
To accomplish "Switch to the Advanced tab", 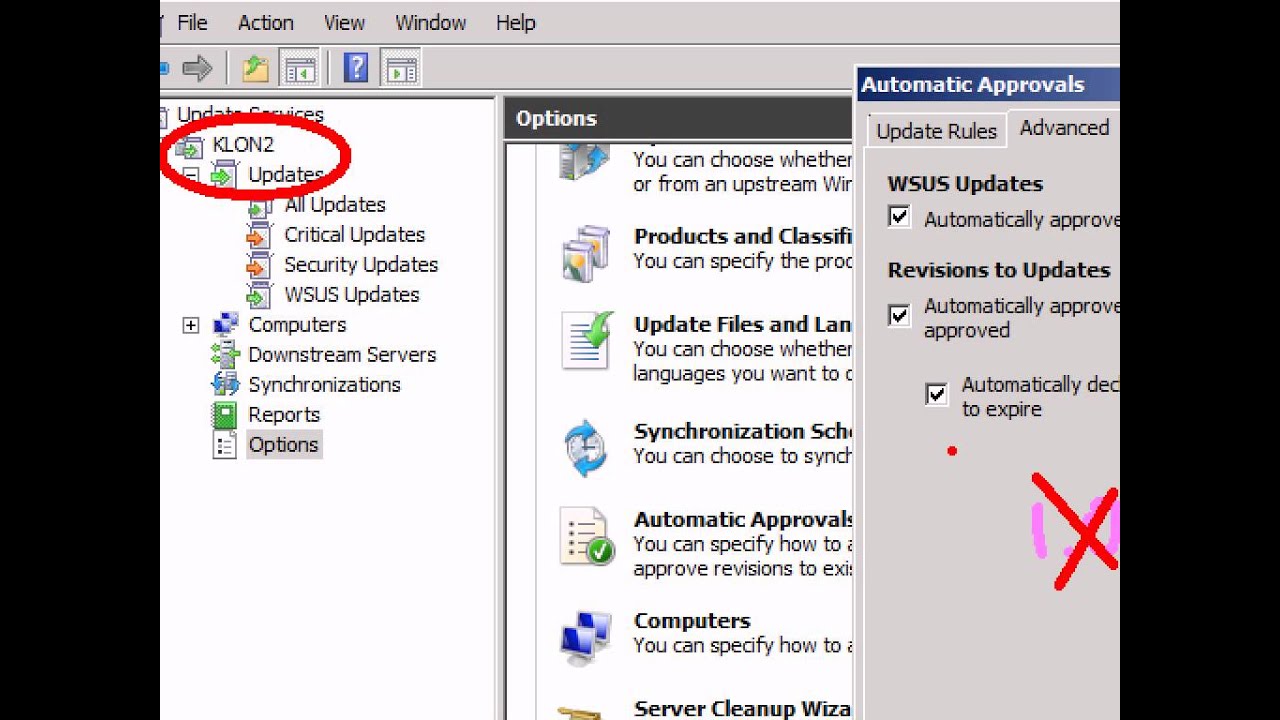I will tap(1064, 128).
